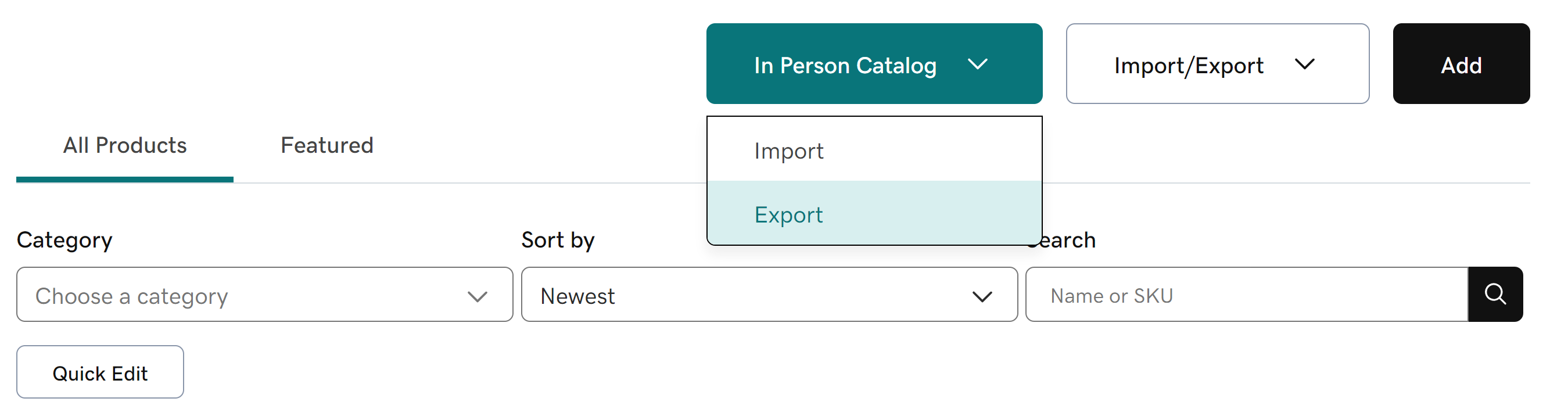1568x416 pixels.
Task: Choose Export from the dropdown menu
Action: coord(788,214)
